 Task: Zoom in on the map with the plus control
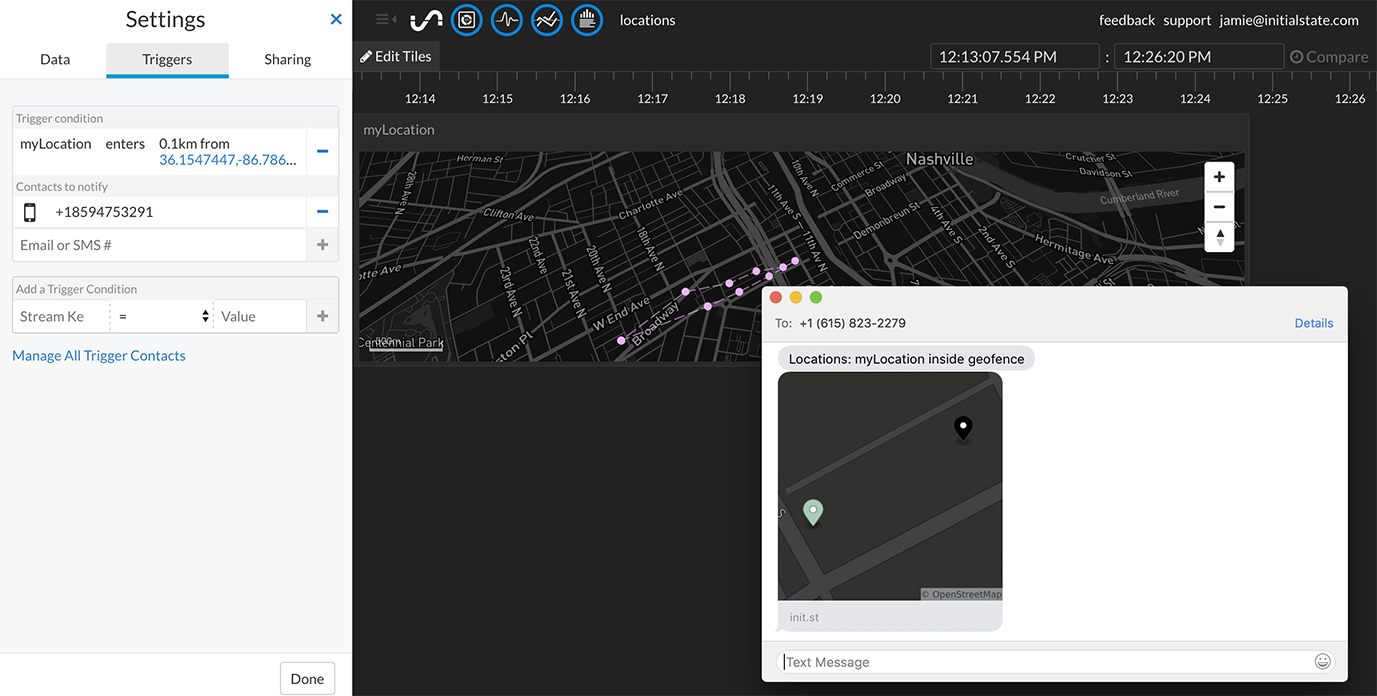[x=1219, y=176]
